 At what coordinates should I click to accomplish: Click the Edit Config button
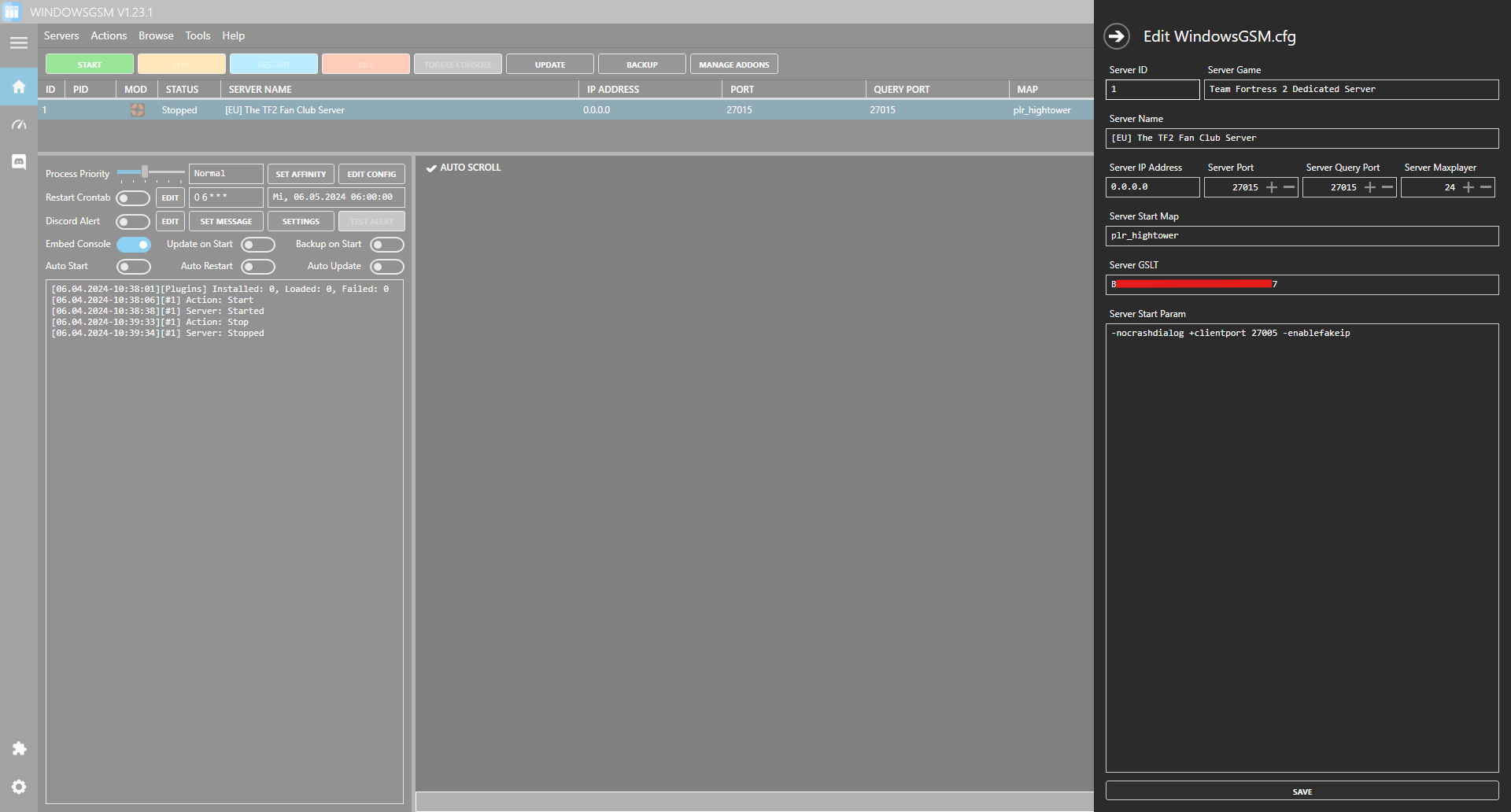371,174
